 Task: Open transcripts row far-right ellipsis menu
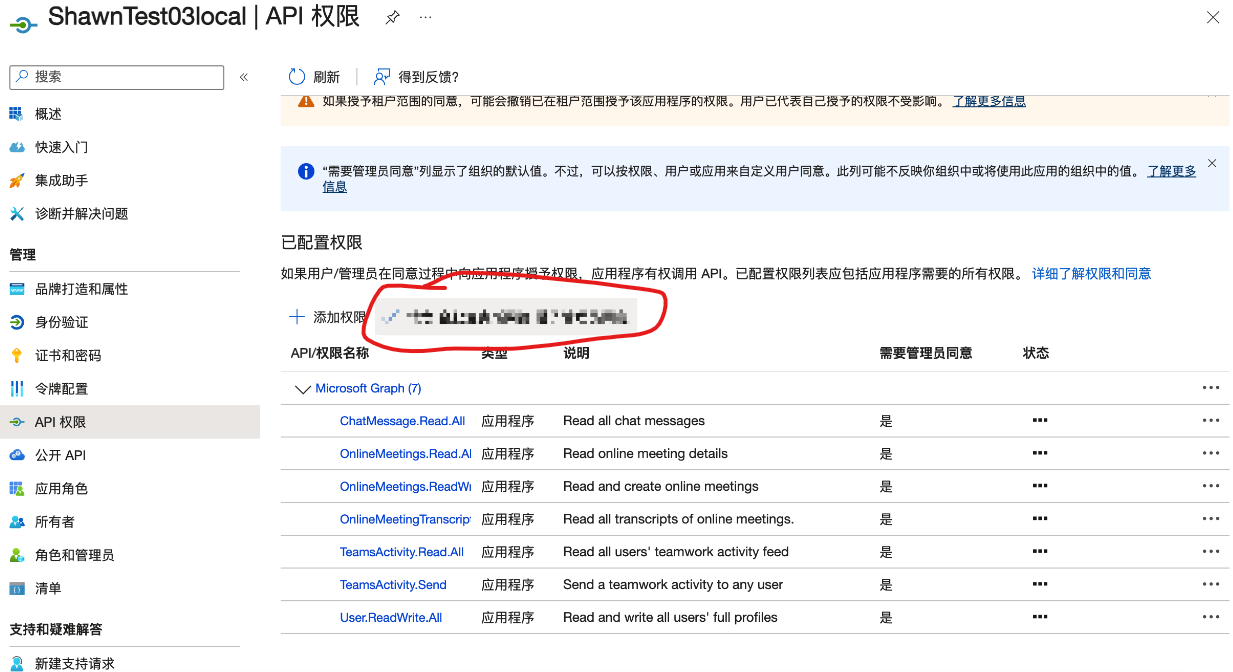1211,519
